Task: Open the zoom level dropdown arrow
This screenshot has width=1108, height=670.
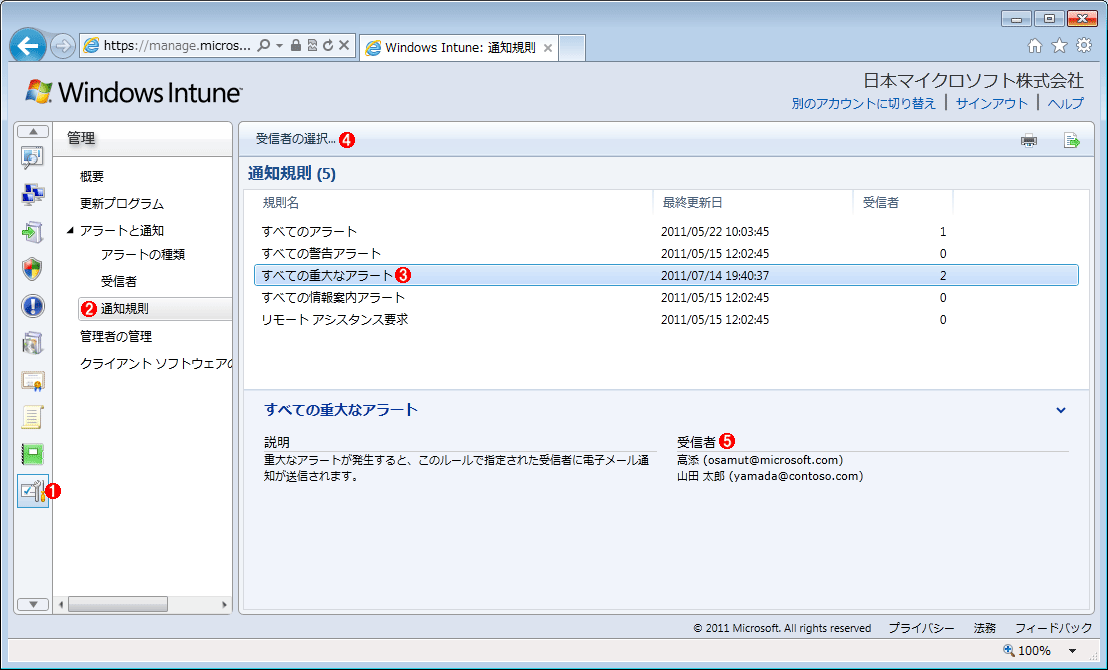Action: tap(1073, 651)
